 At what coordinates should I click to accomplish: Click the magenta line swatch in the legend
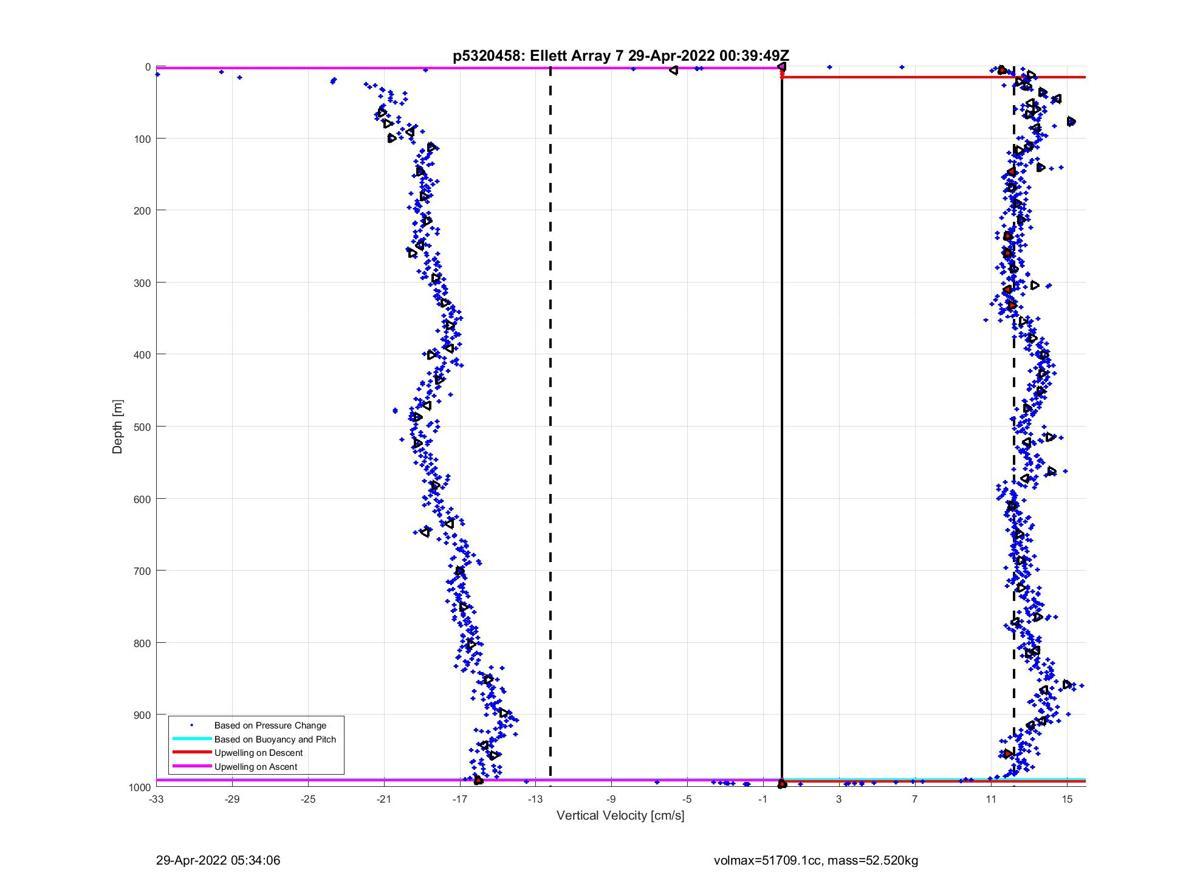click(191, 767)
